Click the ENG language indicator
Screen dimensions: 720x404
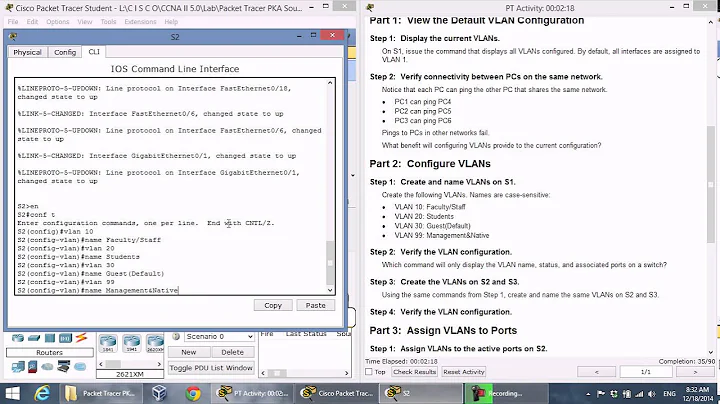(x=669, y=394)
